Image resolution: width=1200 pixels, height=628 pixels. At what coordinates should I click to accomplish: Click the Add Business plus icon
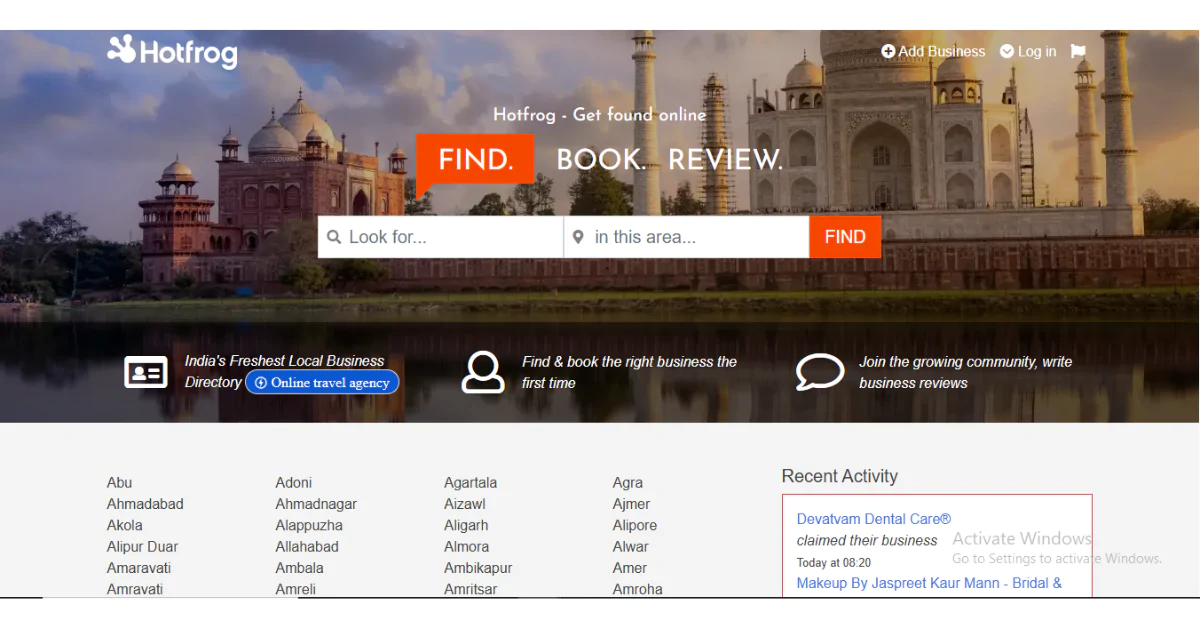pos(888,51)
